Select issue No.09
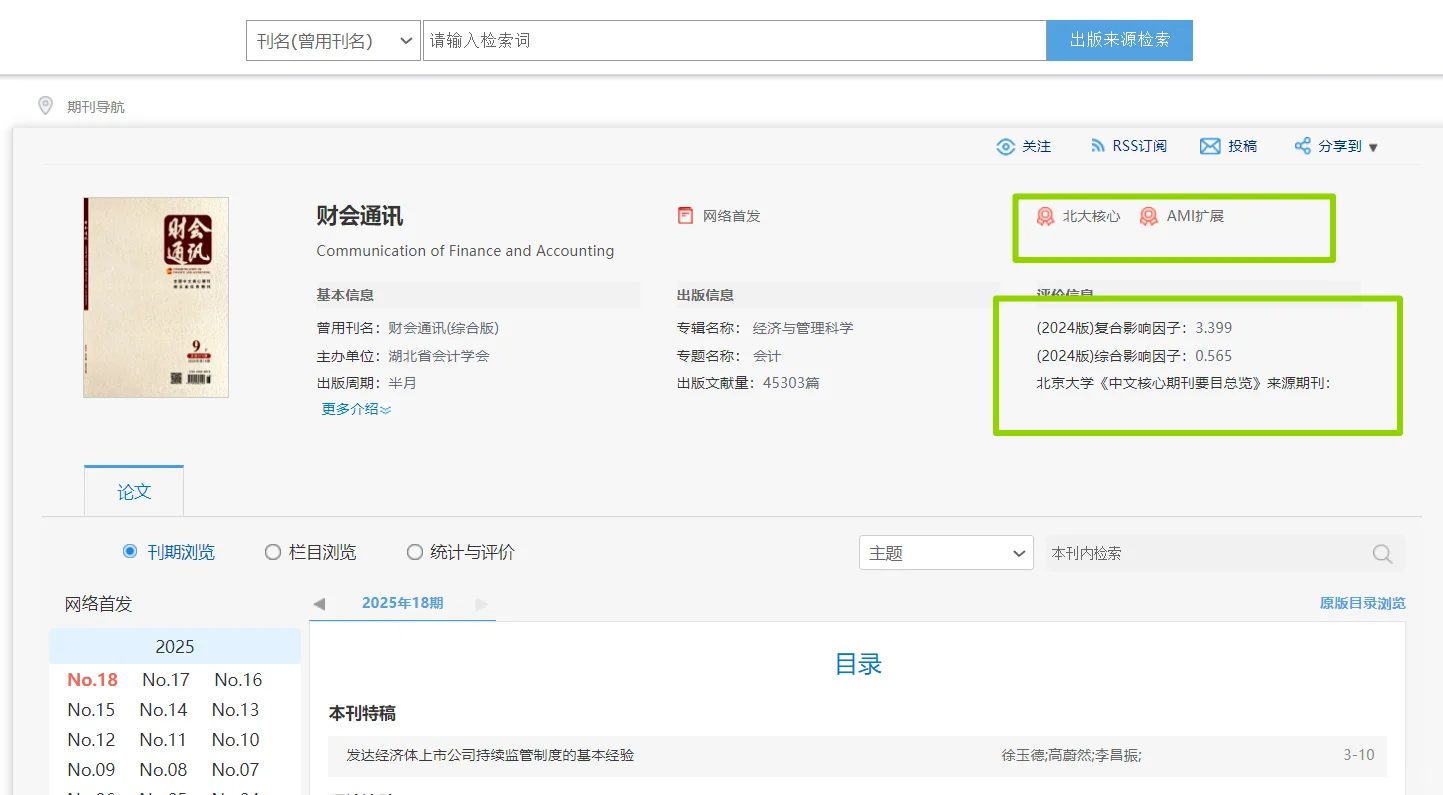Viewport: 1443px width, 795px height. click(x=91, y=770)
